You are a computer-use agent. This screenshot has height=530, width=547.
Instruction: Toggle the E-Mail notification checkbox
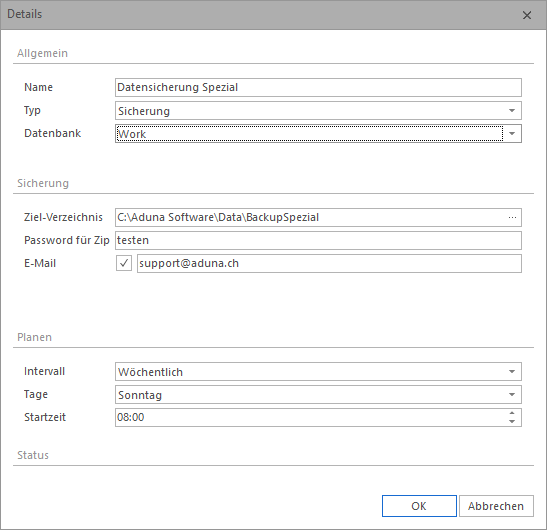124,263
